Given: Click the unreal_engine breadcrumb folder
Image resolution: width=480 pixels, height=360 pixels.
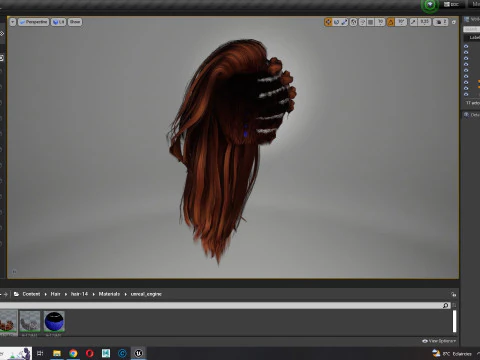Looking at the screenshot, I should (146, 294).
